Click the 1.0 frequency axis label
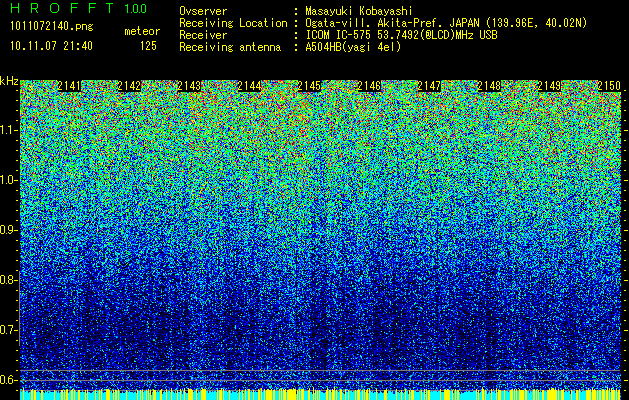This screenshot has width=629, height=400. pyautogui.click(x=8, y=180)
